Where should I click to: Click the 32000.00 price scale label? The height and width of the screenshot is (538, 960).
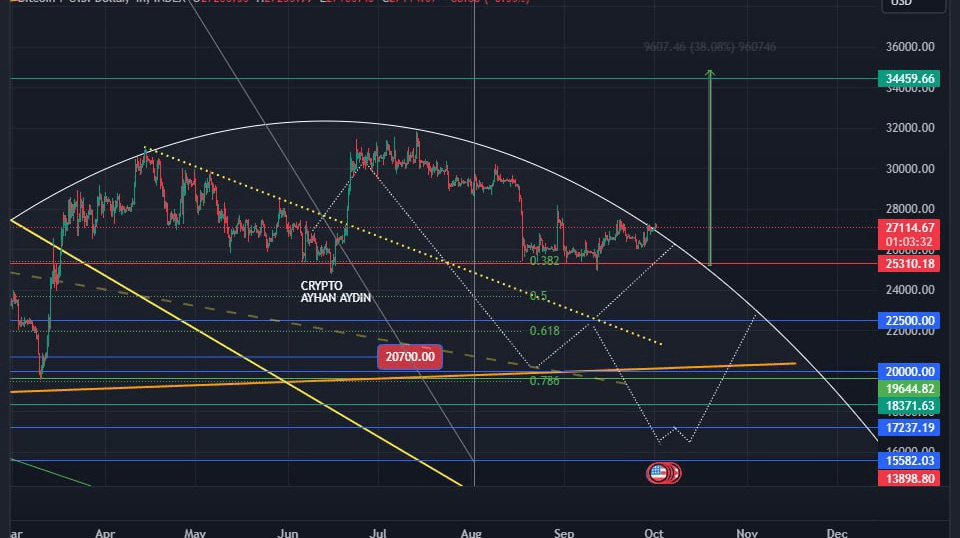pyautogui.click(x=910, y=127)
